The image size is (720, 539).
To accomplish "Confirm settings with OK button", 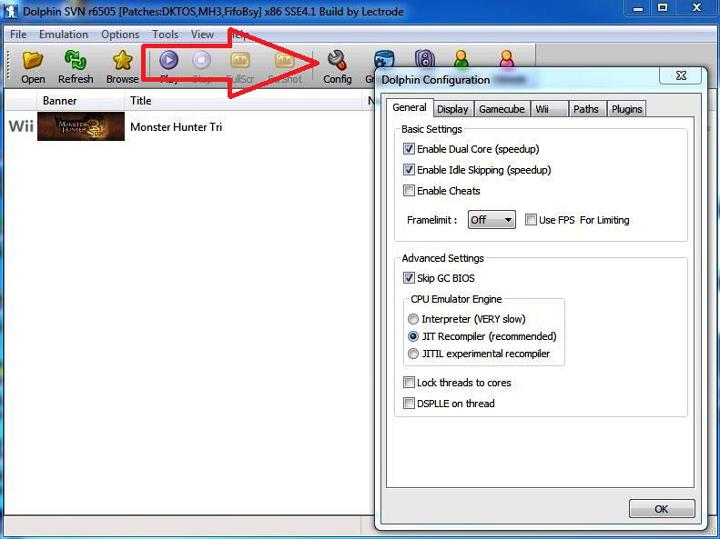I will (661, 509).
